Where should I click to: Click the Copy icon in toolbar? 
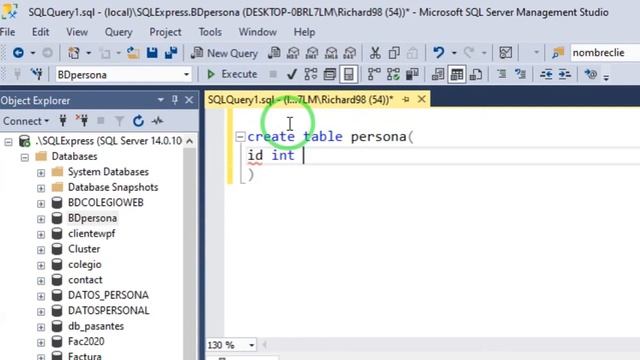coord(394,53)
